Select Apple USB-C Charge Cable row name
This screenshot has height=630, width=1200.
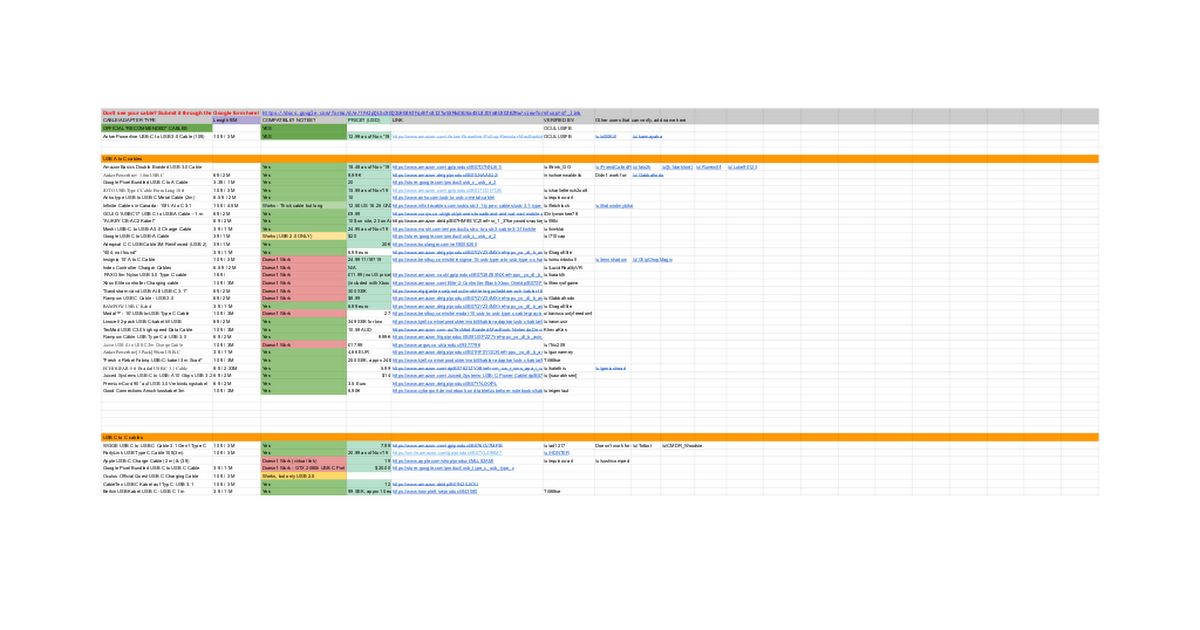(x=156, y=460)
